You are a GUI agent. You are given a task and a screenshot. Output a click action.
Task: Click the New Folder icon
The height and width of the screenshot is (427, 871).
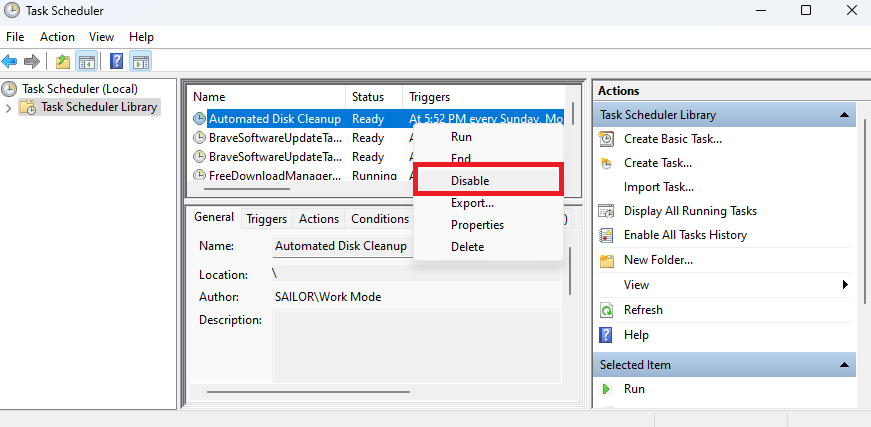[x=607, y=260]
